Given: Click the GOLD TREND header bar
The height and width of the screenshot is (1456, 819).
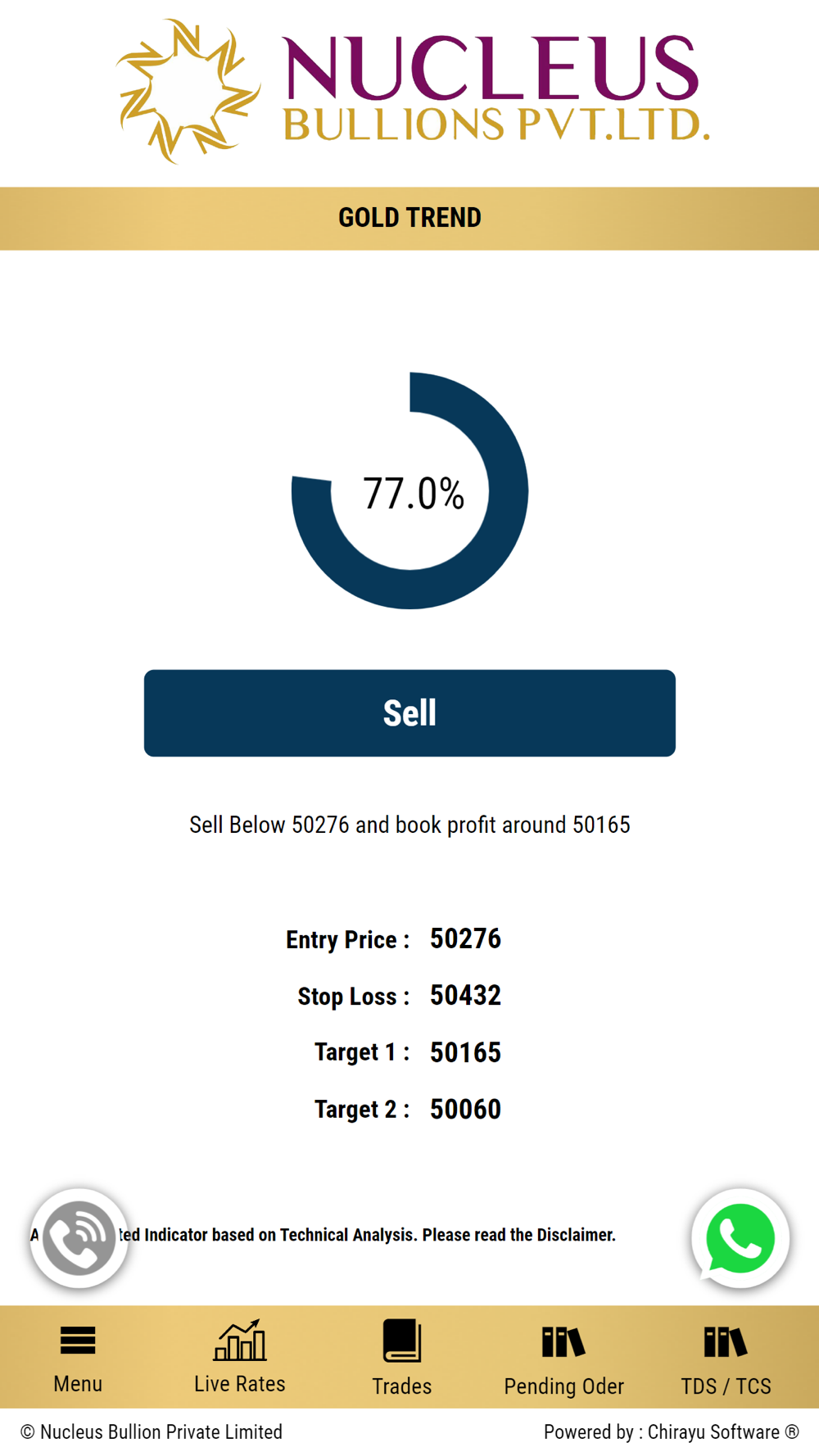Looking at the screenshot, I should [x=409, y=218].
